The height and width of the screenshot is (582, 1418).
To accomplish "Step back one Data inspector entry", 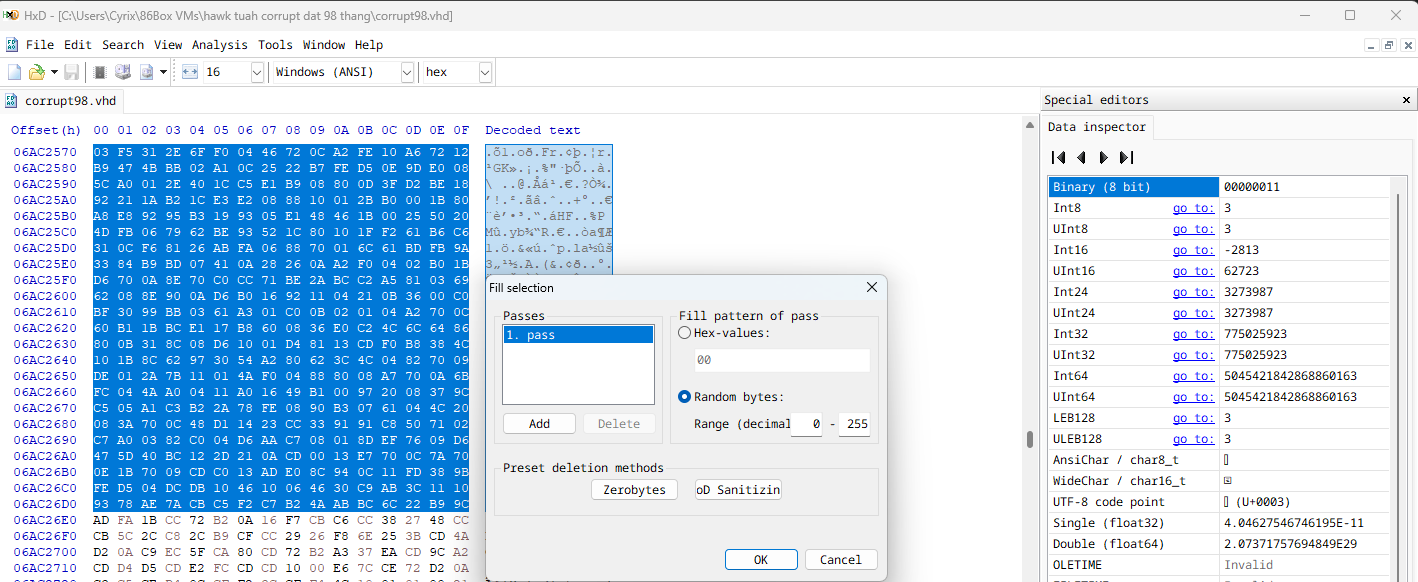I will [x=1081, y=157].
